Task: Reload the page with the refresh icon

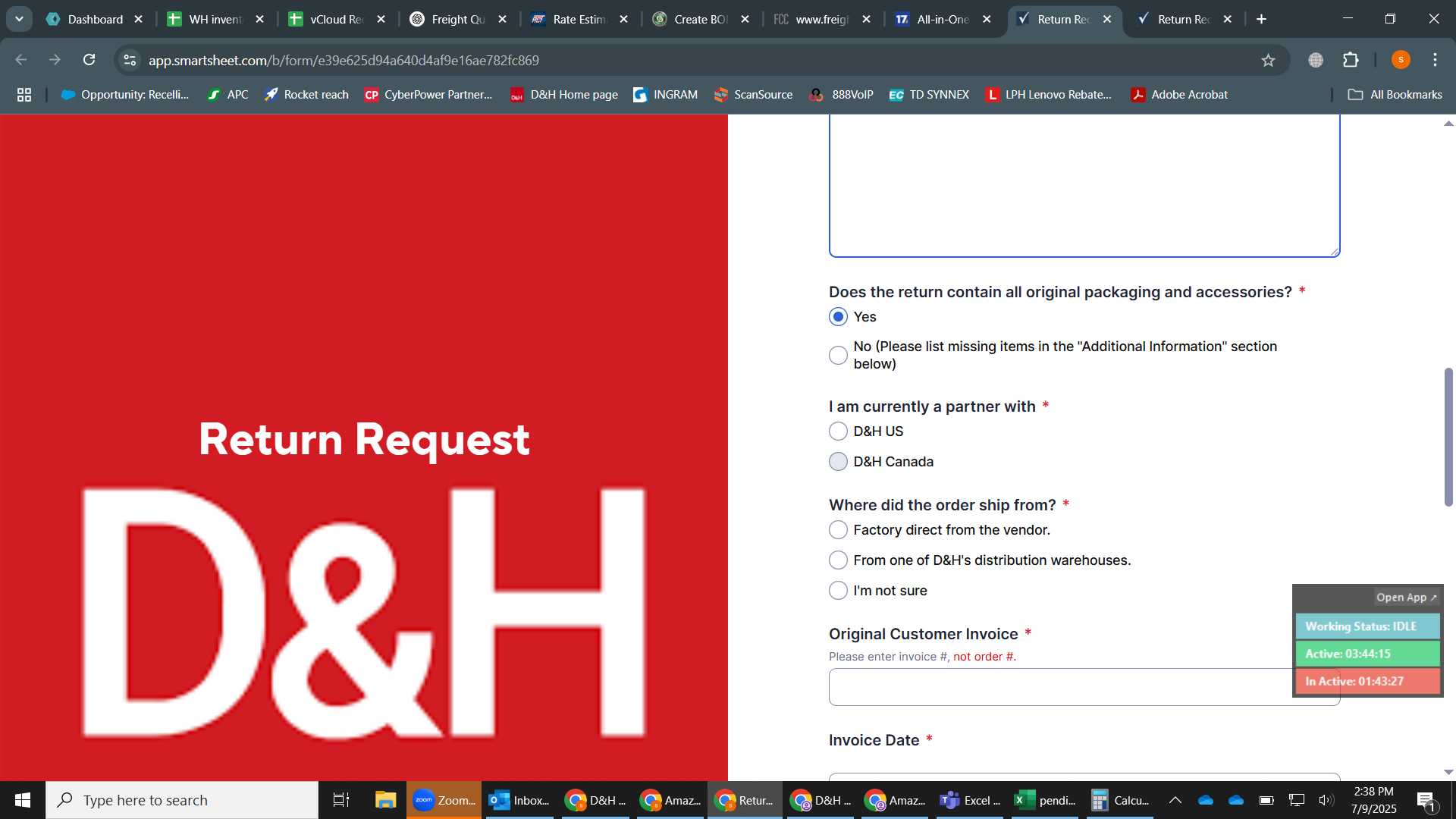Action: point(89,60)
